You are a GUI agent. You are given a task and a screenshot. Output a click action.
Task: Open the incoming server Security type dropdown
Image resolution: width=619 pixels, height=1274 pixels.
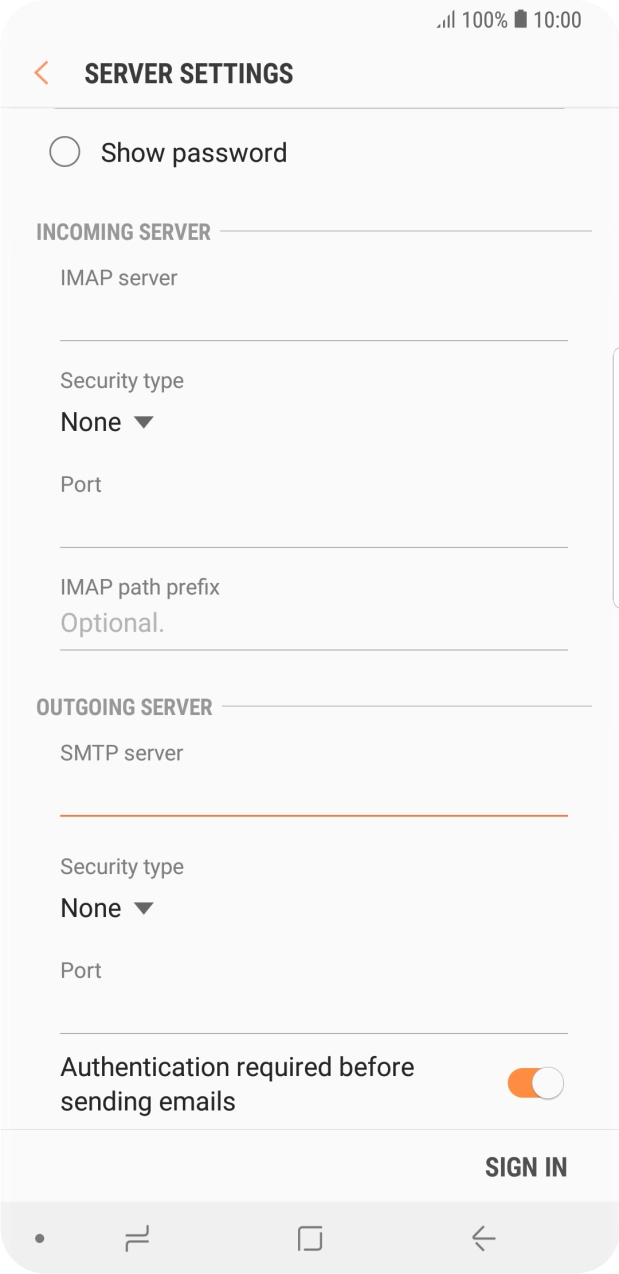click(106, 421)
